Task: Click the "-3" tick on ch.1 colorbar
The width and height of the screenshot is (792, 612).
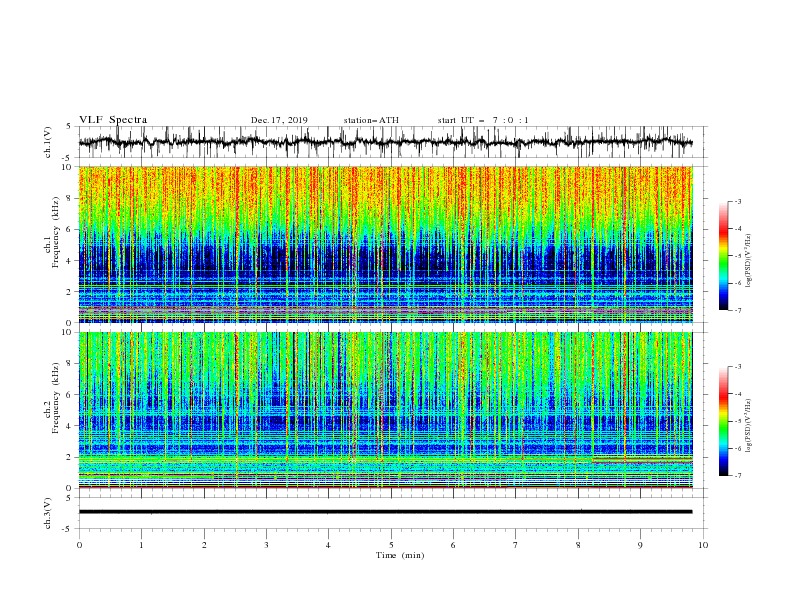Action: click(737, 201)
